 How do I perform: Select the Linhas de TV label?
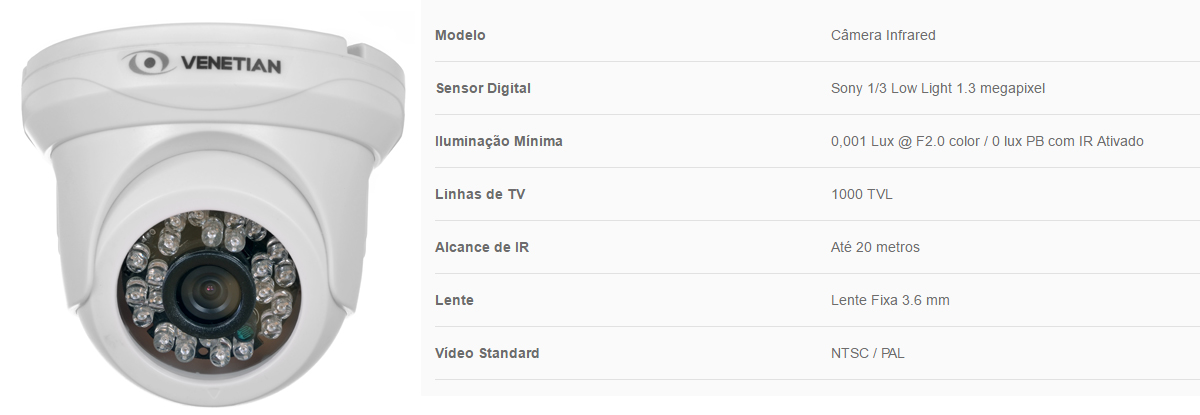(x=480, y=194)
